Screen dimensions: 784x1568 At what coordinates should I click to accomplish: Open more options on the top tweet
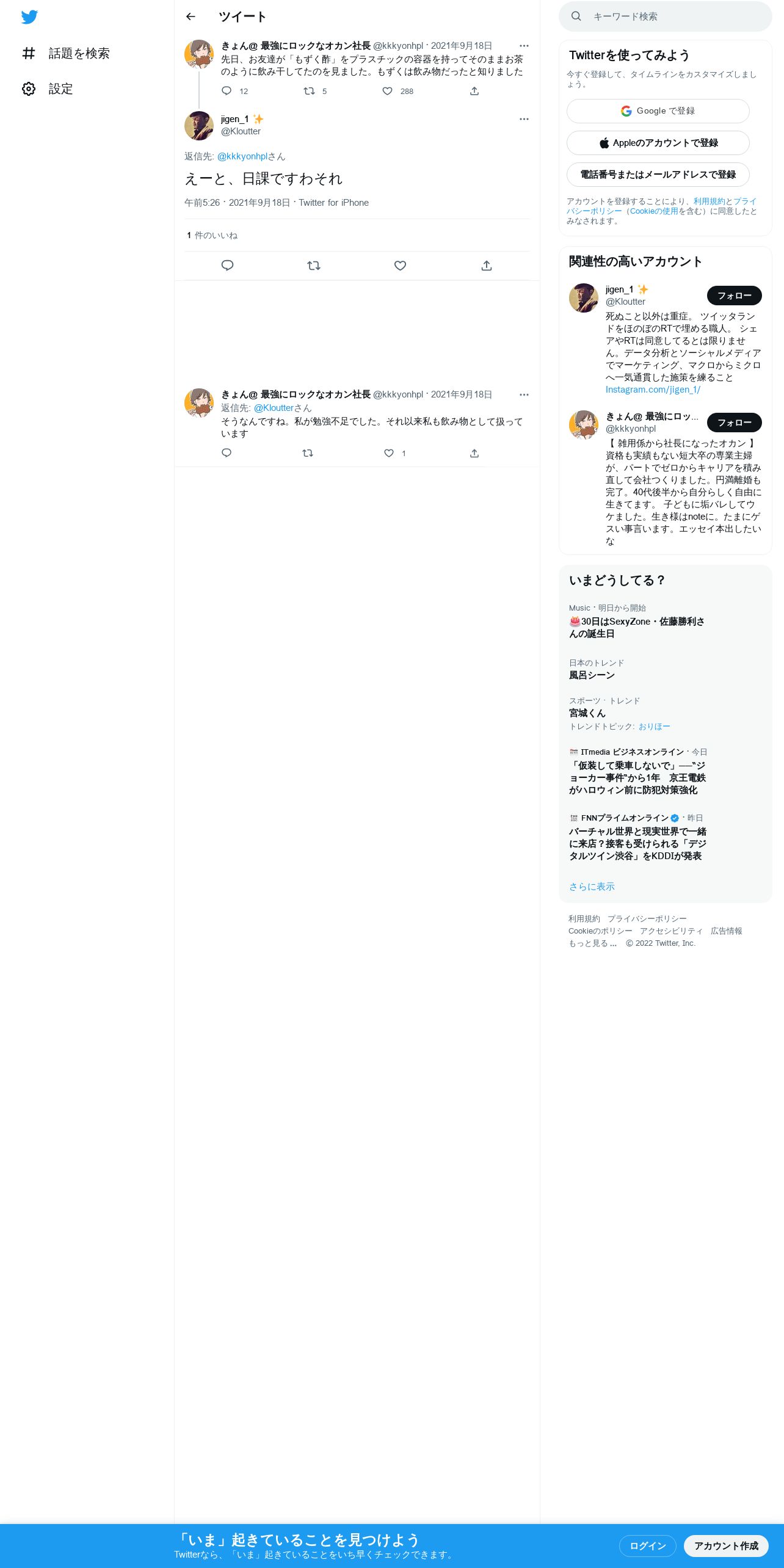(x=524, y=46)
